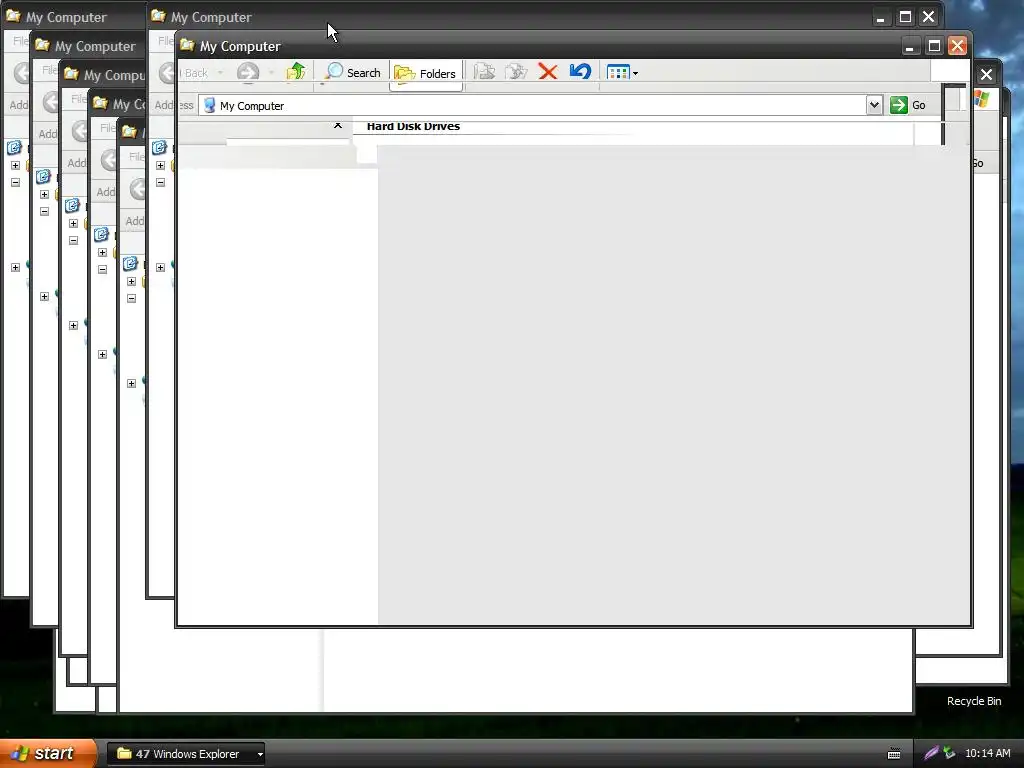Click Back arrow in window directly behind front
Screen dimensions: 1024x768
(167, 72)
